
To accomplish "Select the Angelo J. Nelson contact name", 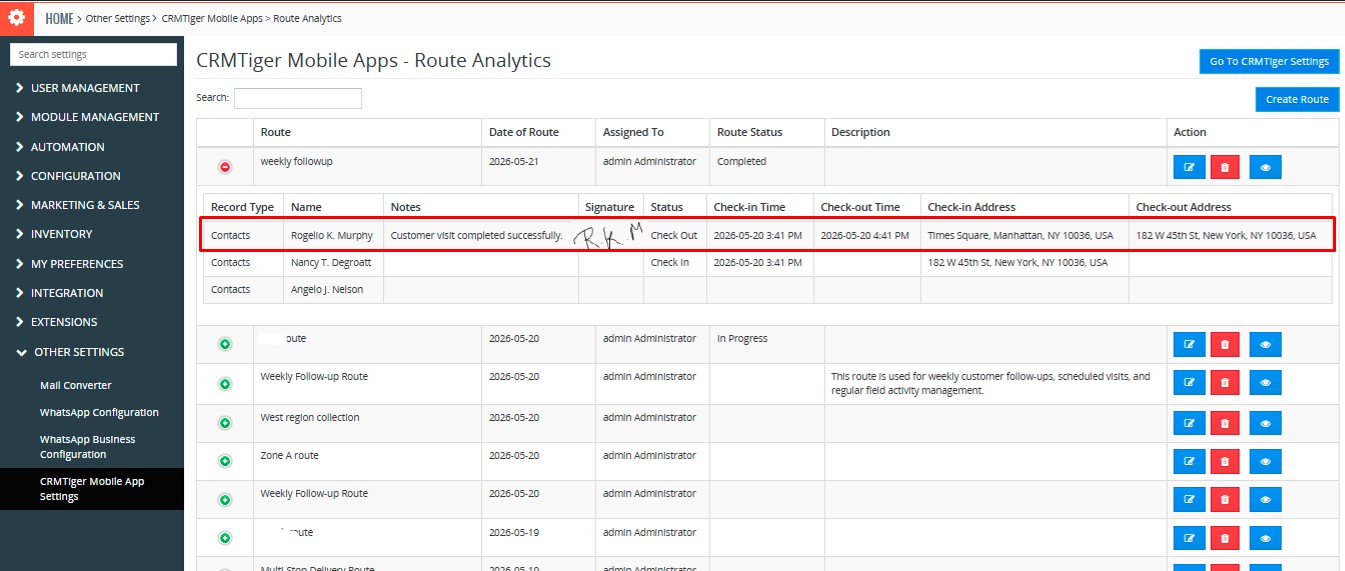I will pos(328,289).
